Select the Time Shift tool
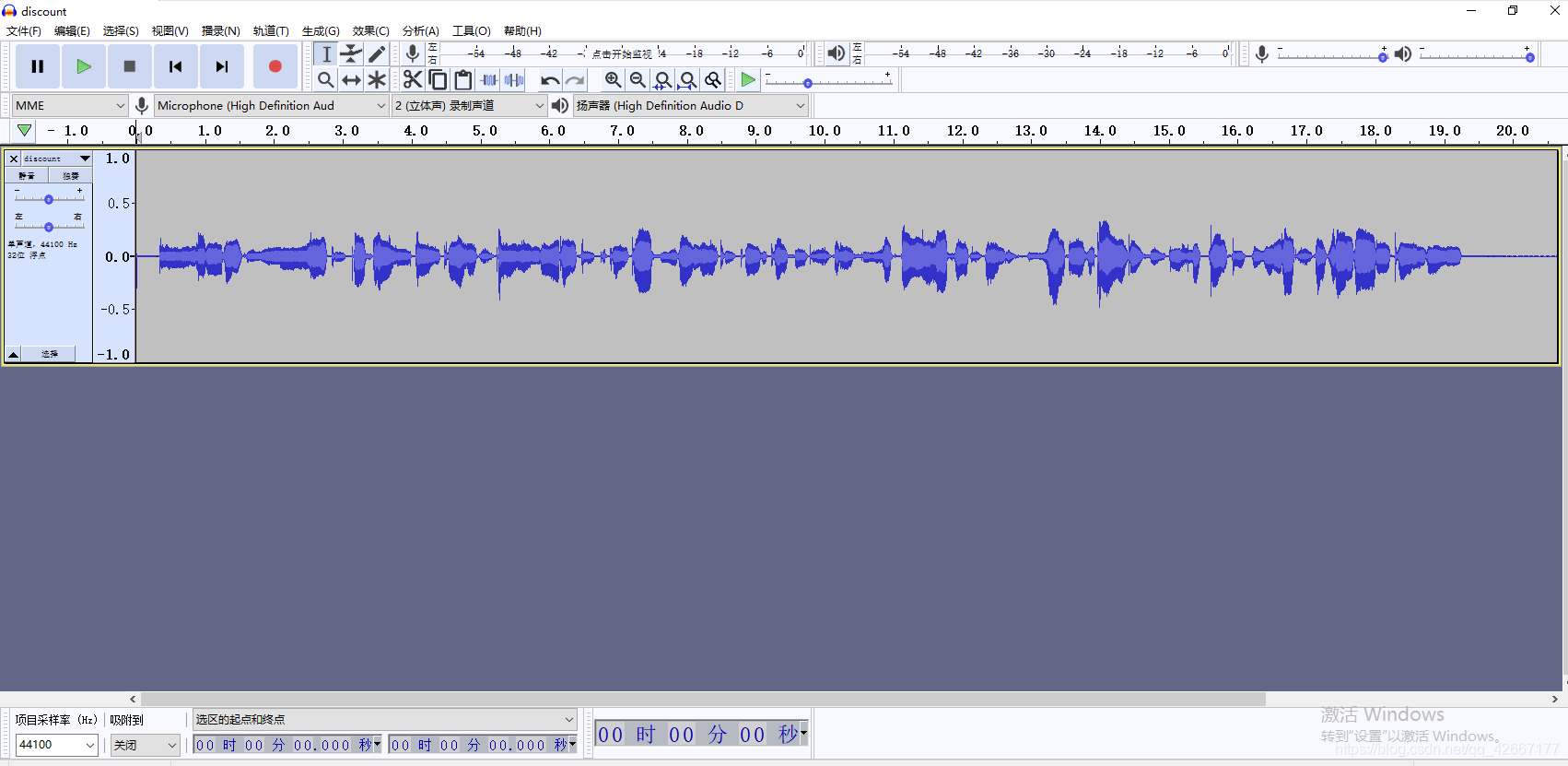This screenshot has height=766, width=1568. 351,80
